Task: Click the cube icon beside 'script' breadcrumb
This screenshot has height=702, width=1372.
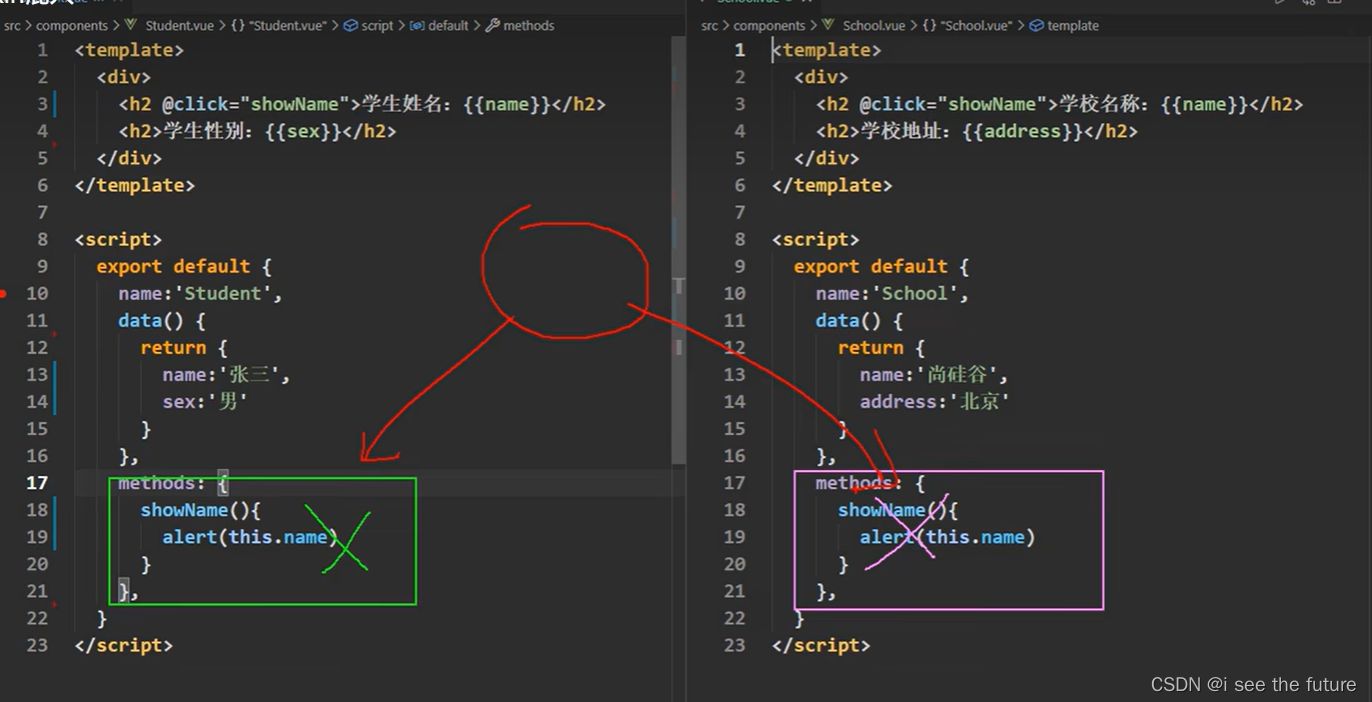Action: point(350,26)
